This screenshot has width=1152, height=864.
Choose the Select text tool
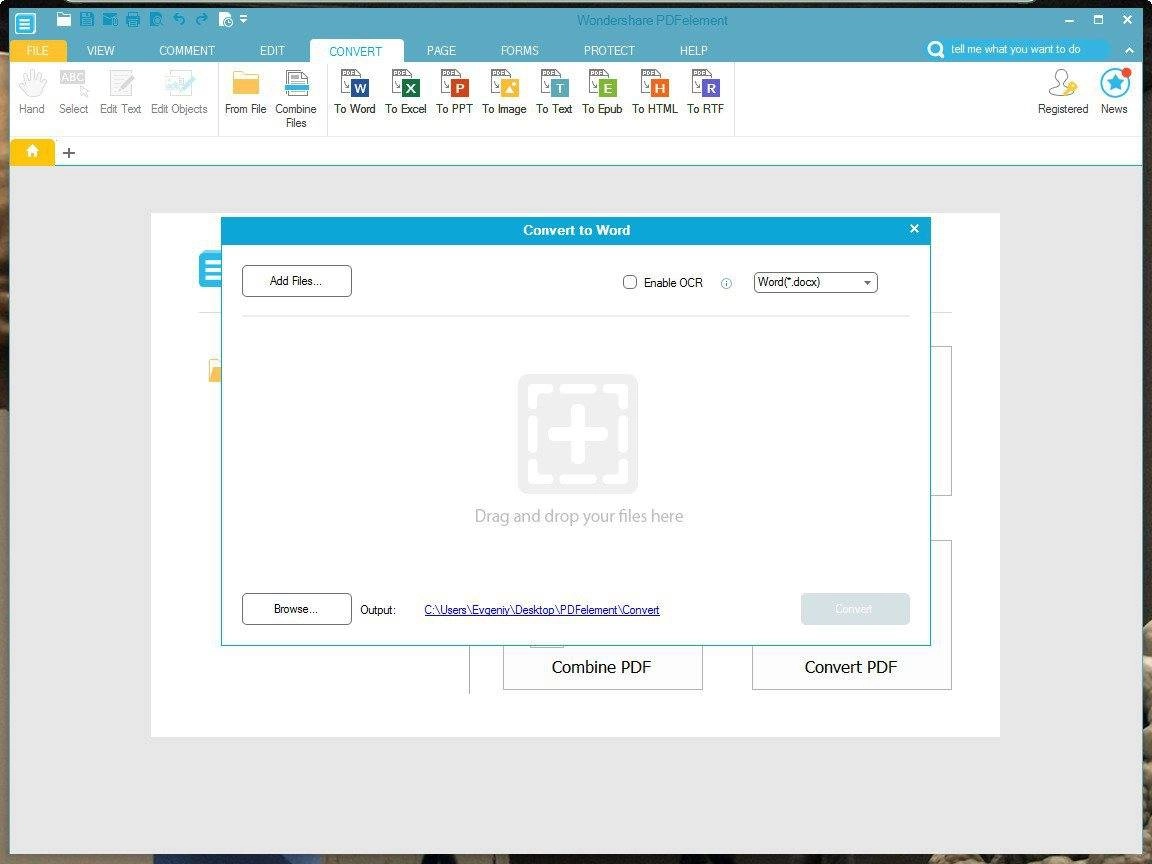[x=73, y=93]
